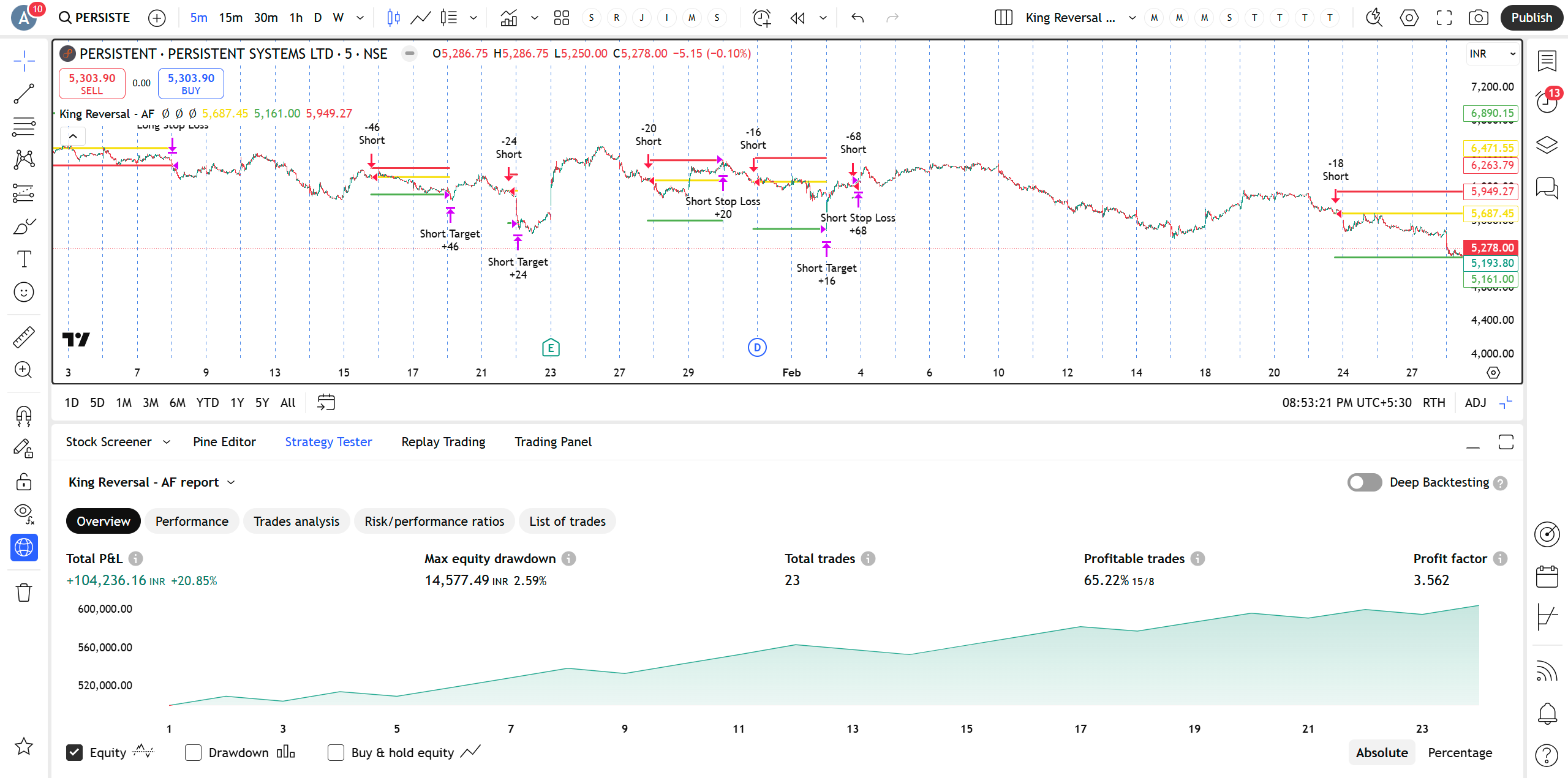Open replay options dropdown arrow
Screen dimensions: 1568x778
823,18
